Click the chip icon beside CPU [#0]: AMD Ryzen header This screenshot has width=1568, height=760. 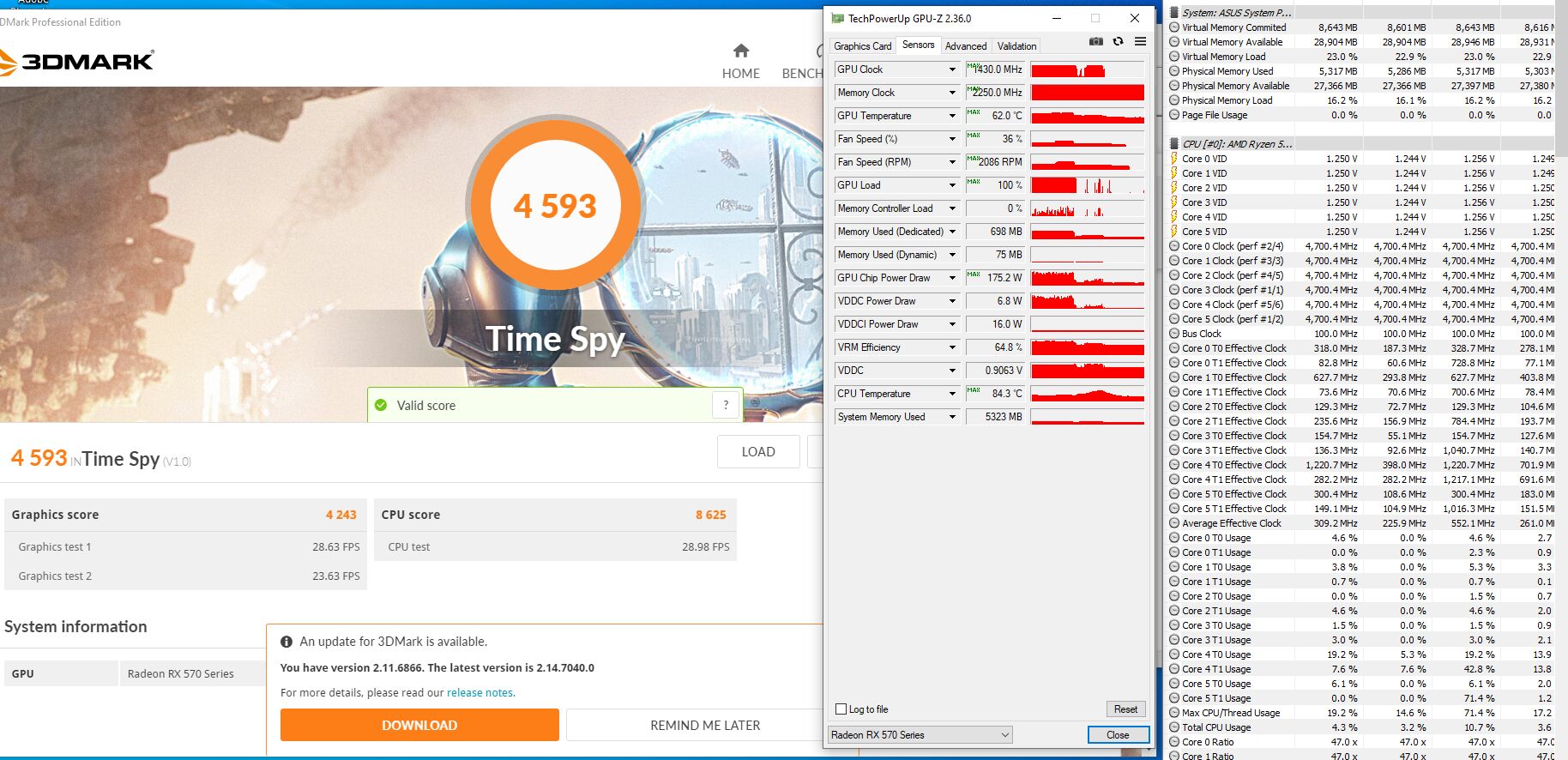pyautogui.click(x=1174, y=144)
